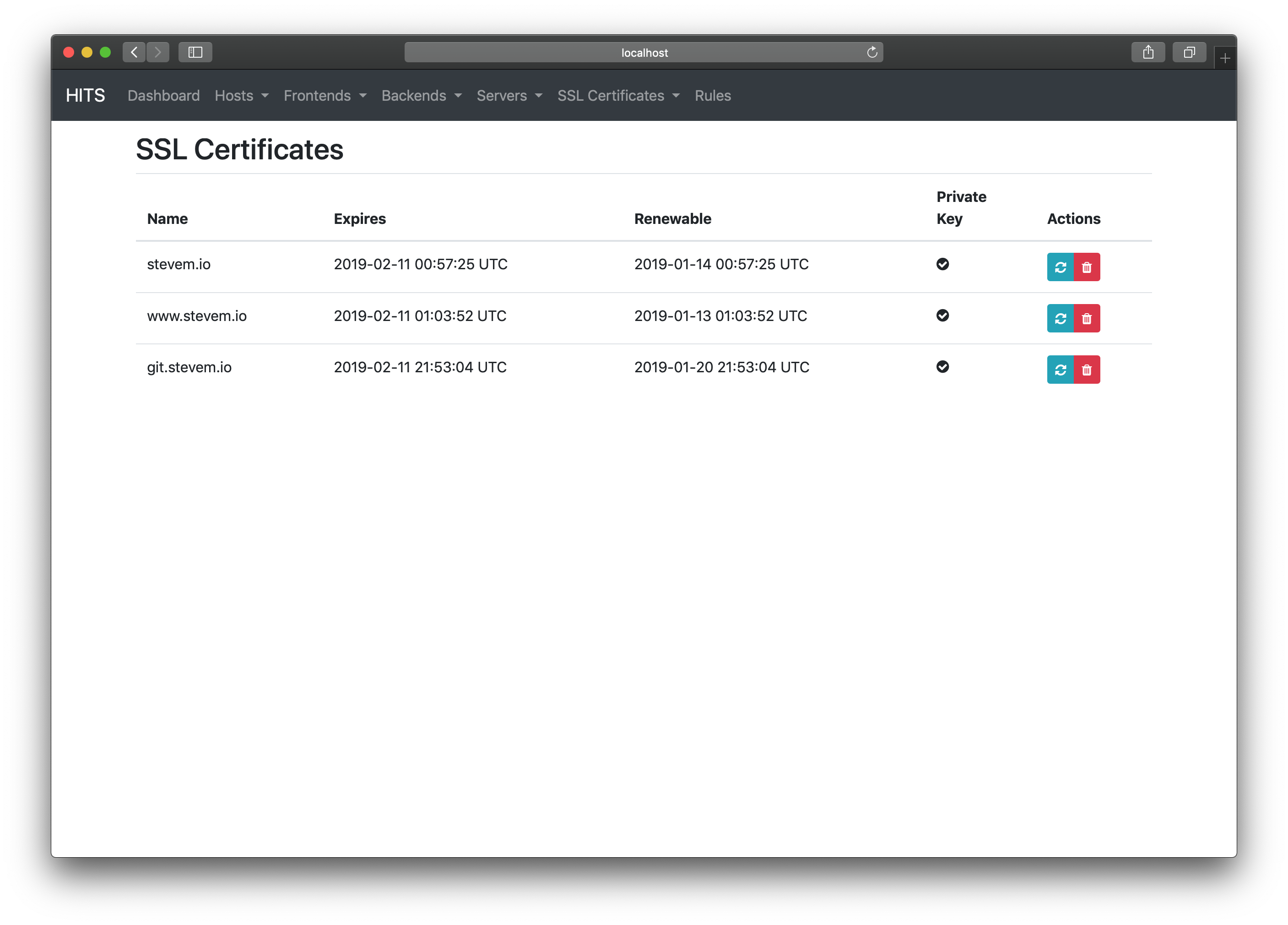This screenshot has width=1288, height=925.
Task: Delete the stevem.io certificate
Action: [x=1087, y=267]
